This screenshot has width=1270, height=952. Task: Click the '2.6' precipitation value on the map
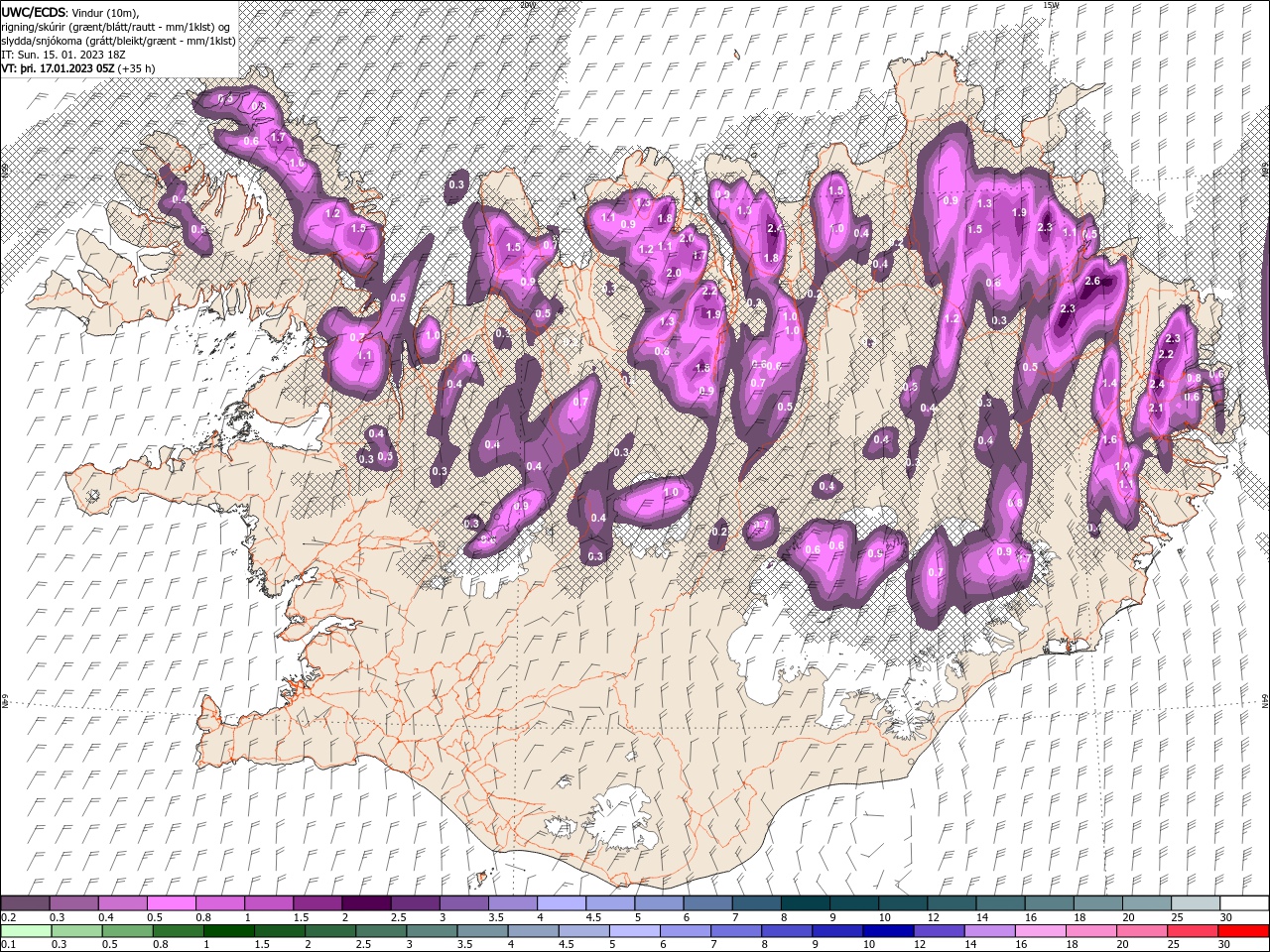tap(1092, 282)
